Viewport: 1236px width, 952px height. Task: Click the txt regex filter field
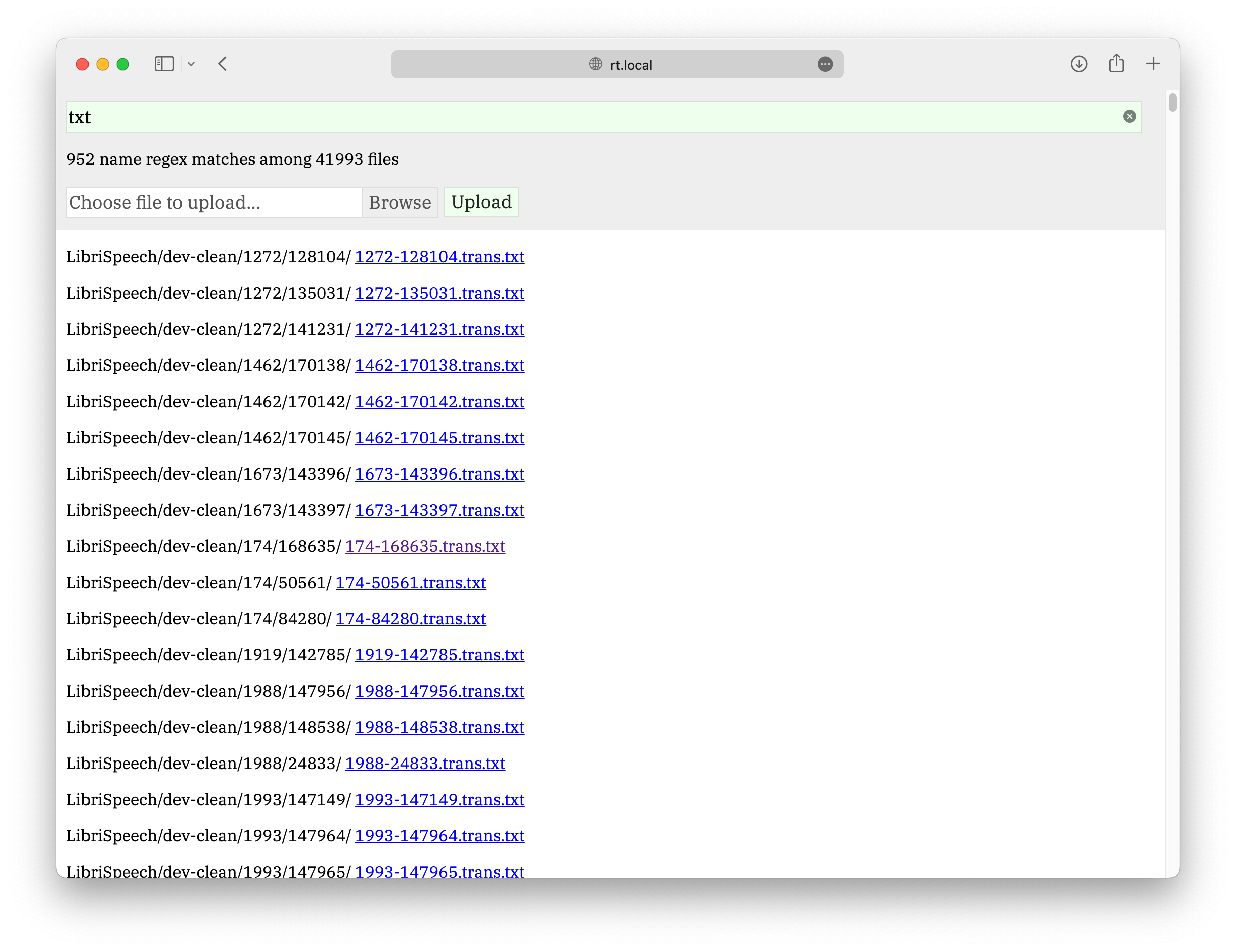pyautogui.click(x=566, y=117)
